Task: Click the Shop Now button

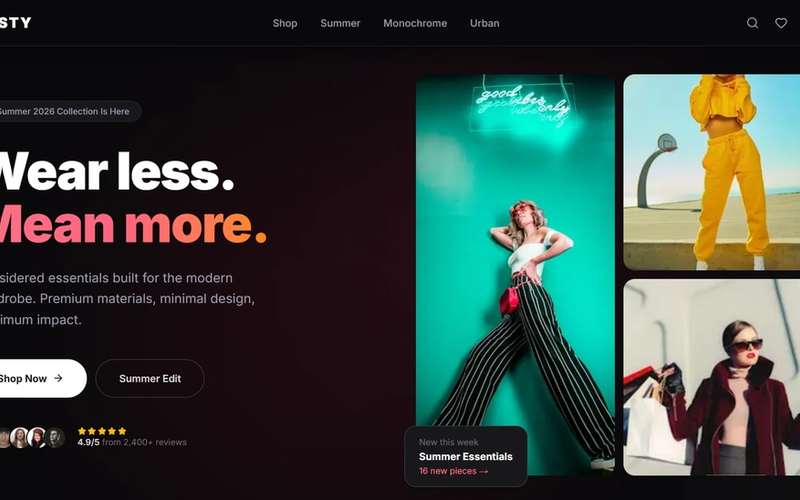Action: tap(43, 379)
